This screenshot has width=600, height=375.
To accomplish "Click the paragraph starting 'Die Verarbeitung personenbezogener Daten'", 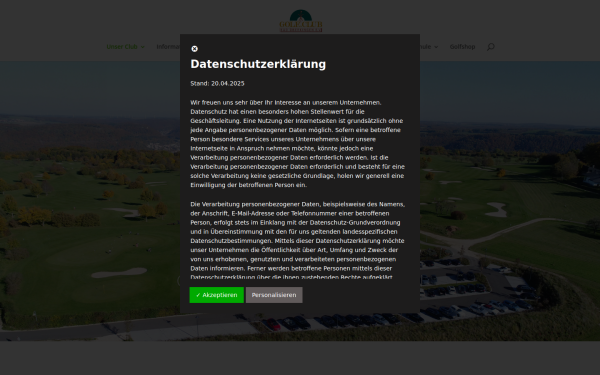I will (x=297, y=240).
